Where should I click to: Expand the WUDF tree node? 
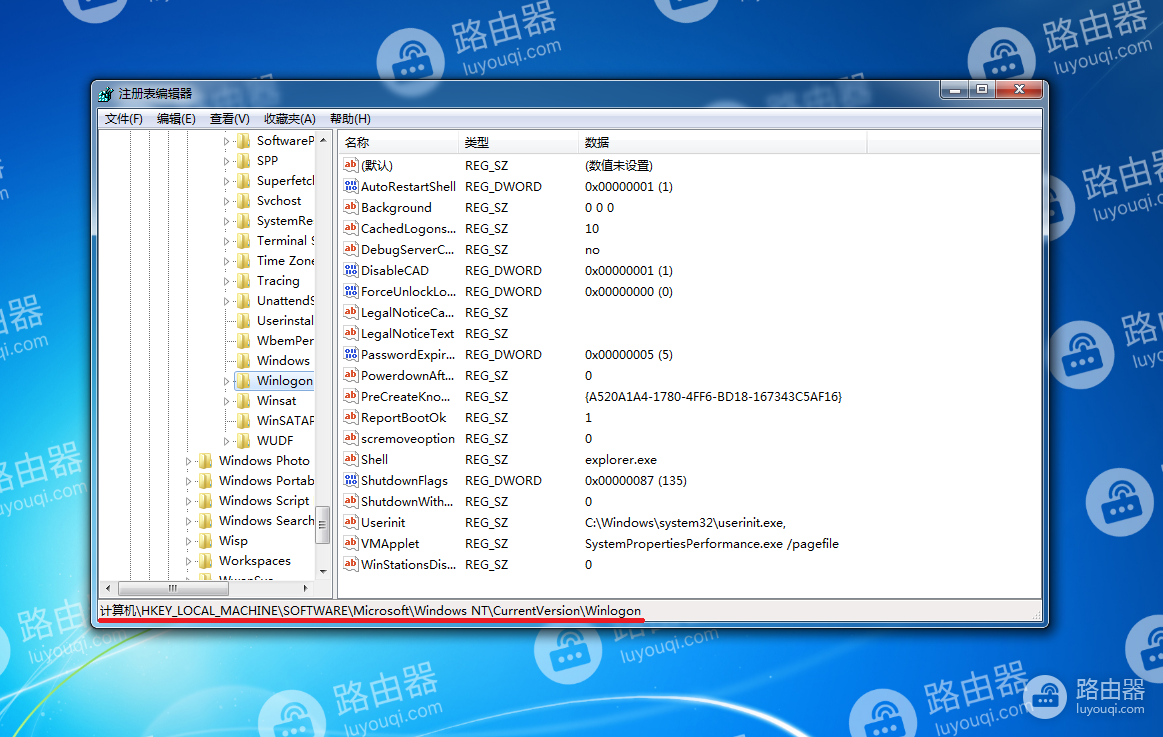(x=226, y=441)
